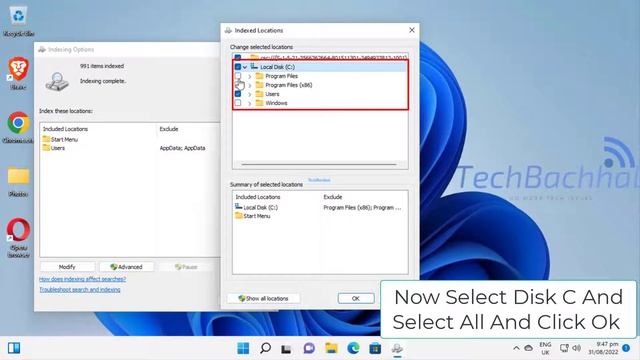Click the horizontal scrollbar in locations tree
The image size is (640, 360).
tap(319, 164)
